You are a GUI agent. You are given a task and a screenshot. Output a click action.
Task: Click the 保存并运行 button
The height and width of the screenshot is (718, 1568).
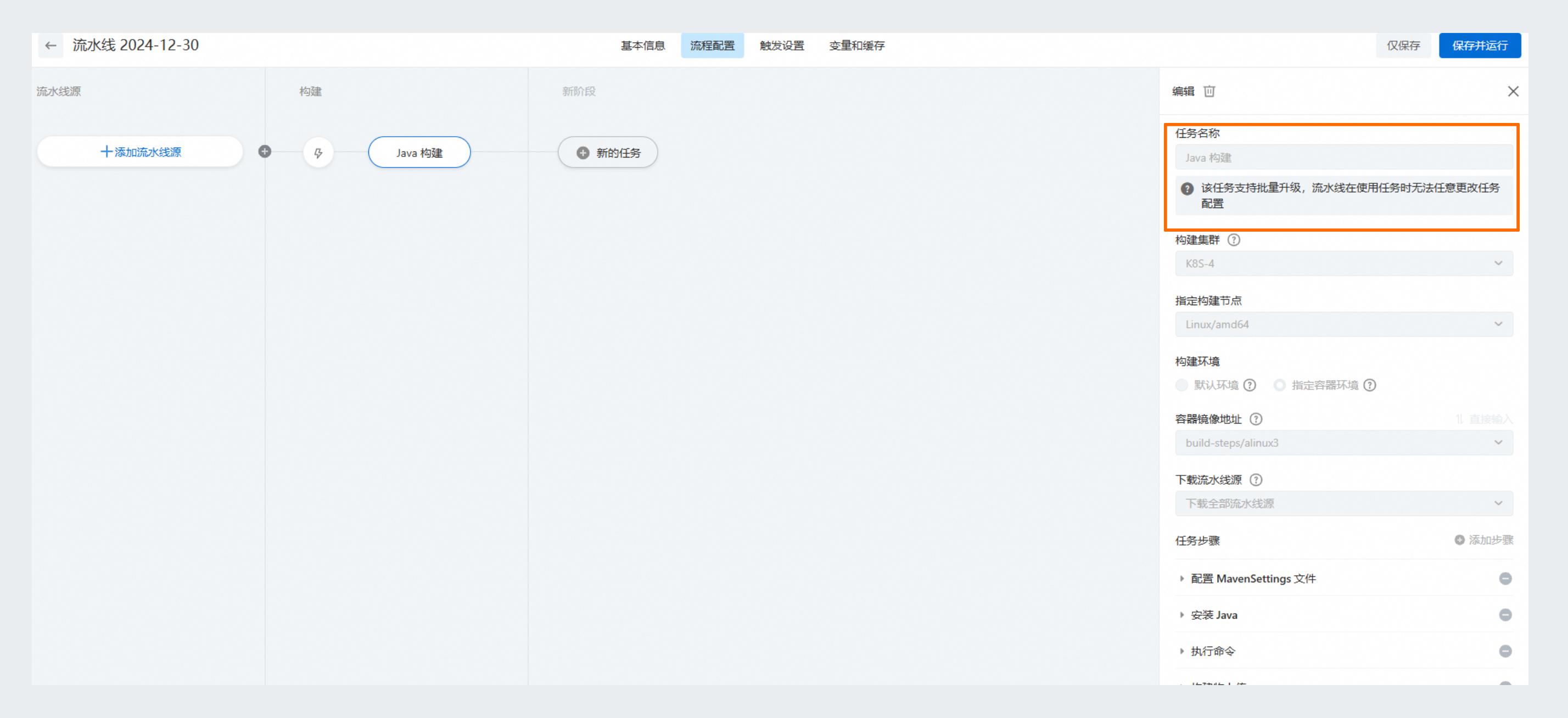1479,46
